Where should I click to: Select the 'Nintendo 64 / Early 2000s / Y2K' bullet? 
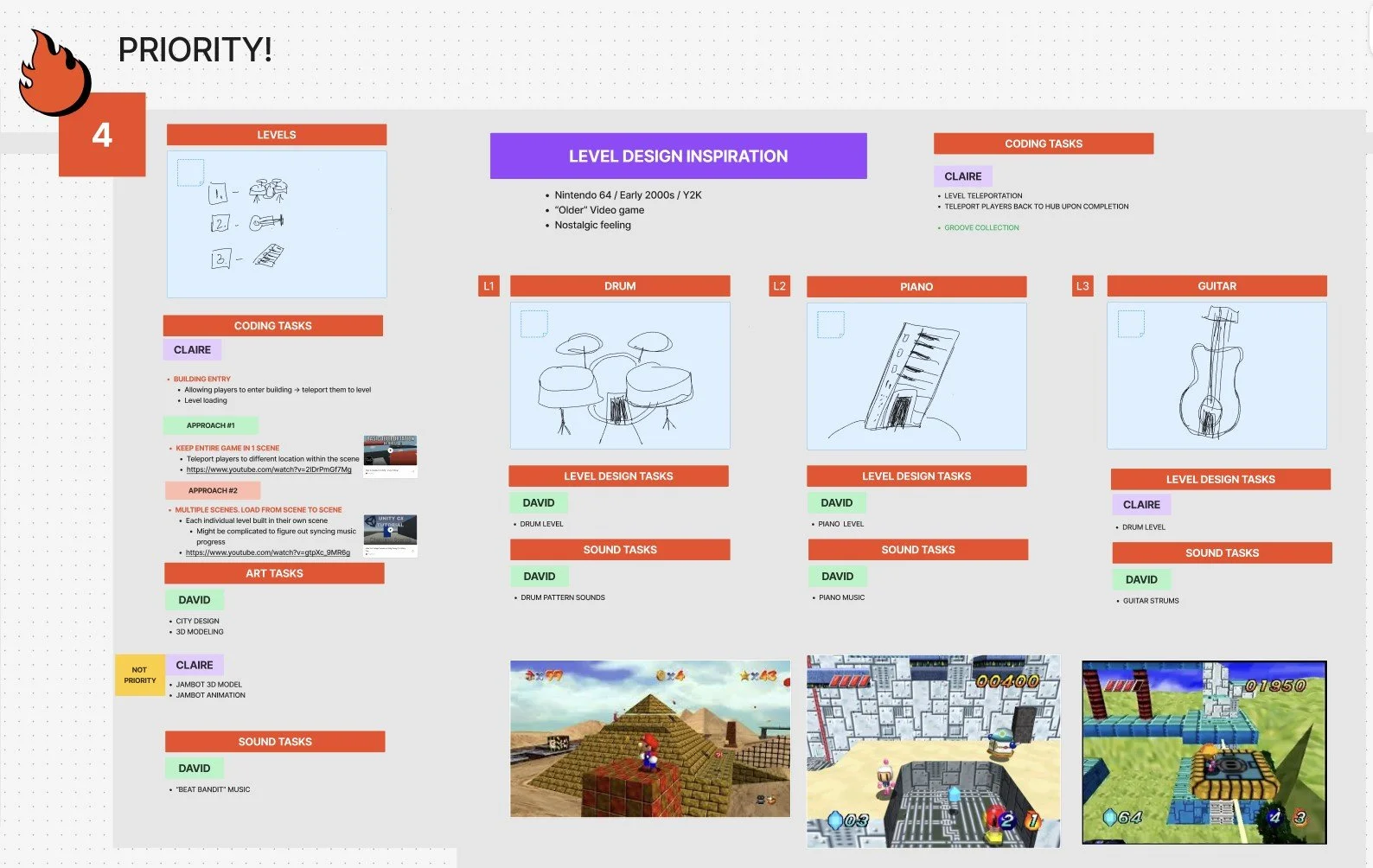(x=629, y=195)
